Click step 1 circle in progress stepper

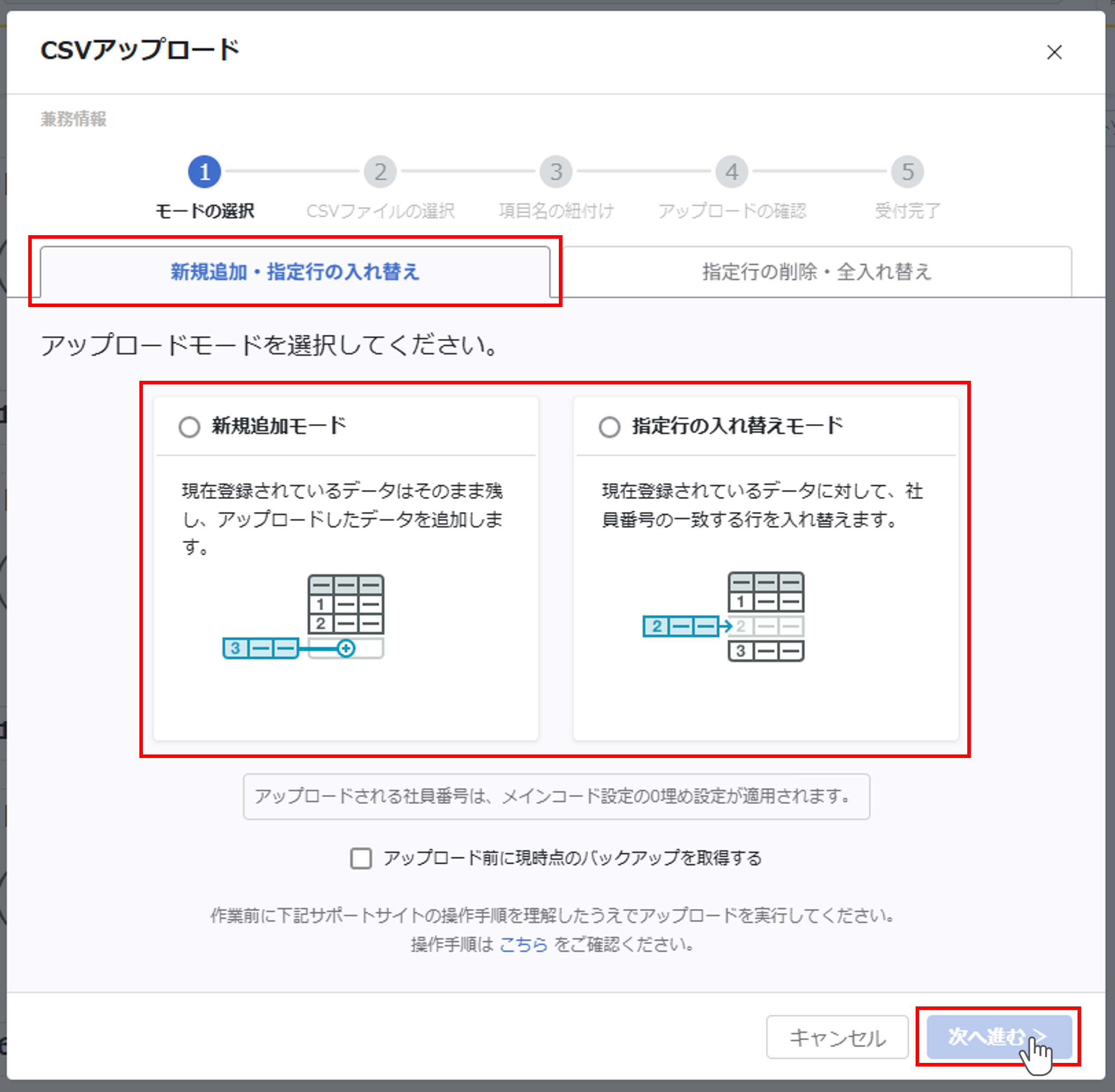[x=204, y=172]
